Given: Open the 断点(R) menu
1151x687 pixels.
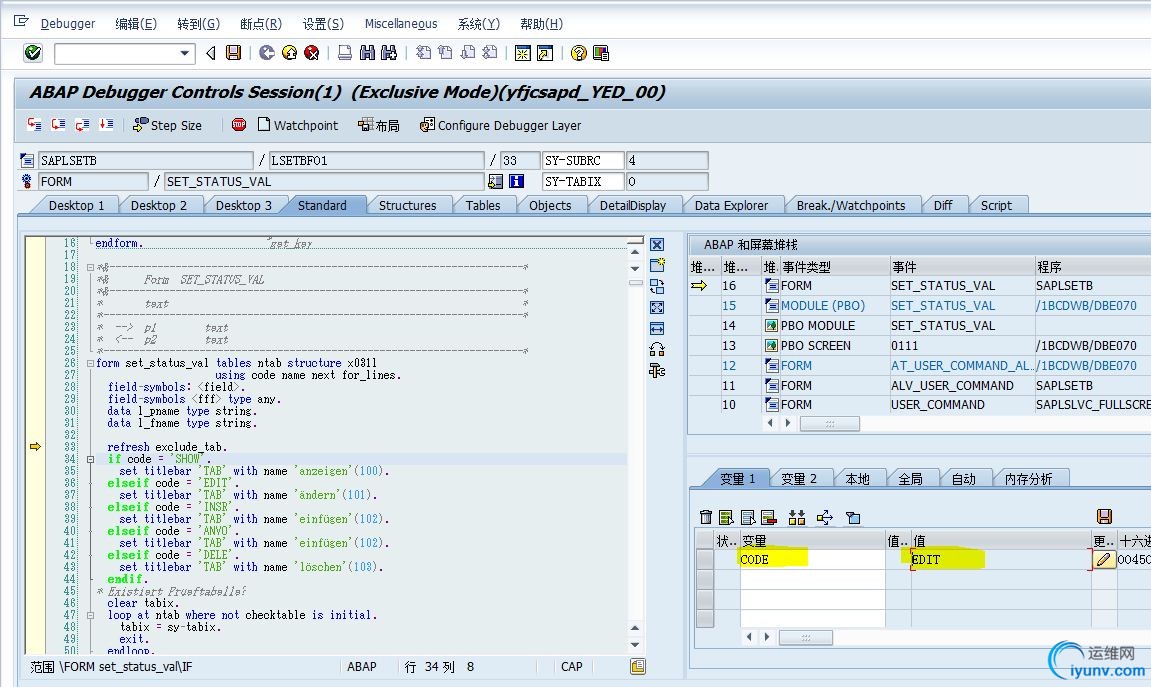Looking at the screenshot, I should pyautogui.click(x=261, y=23).
